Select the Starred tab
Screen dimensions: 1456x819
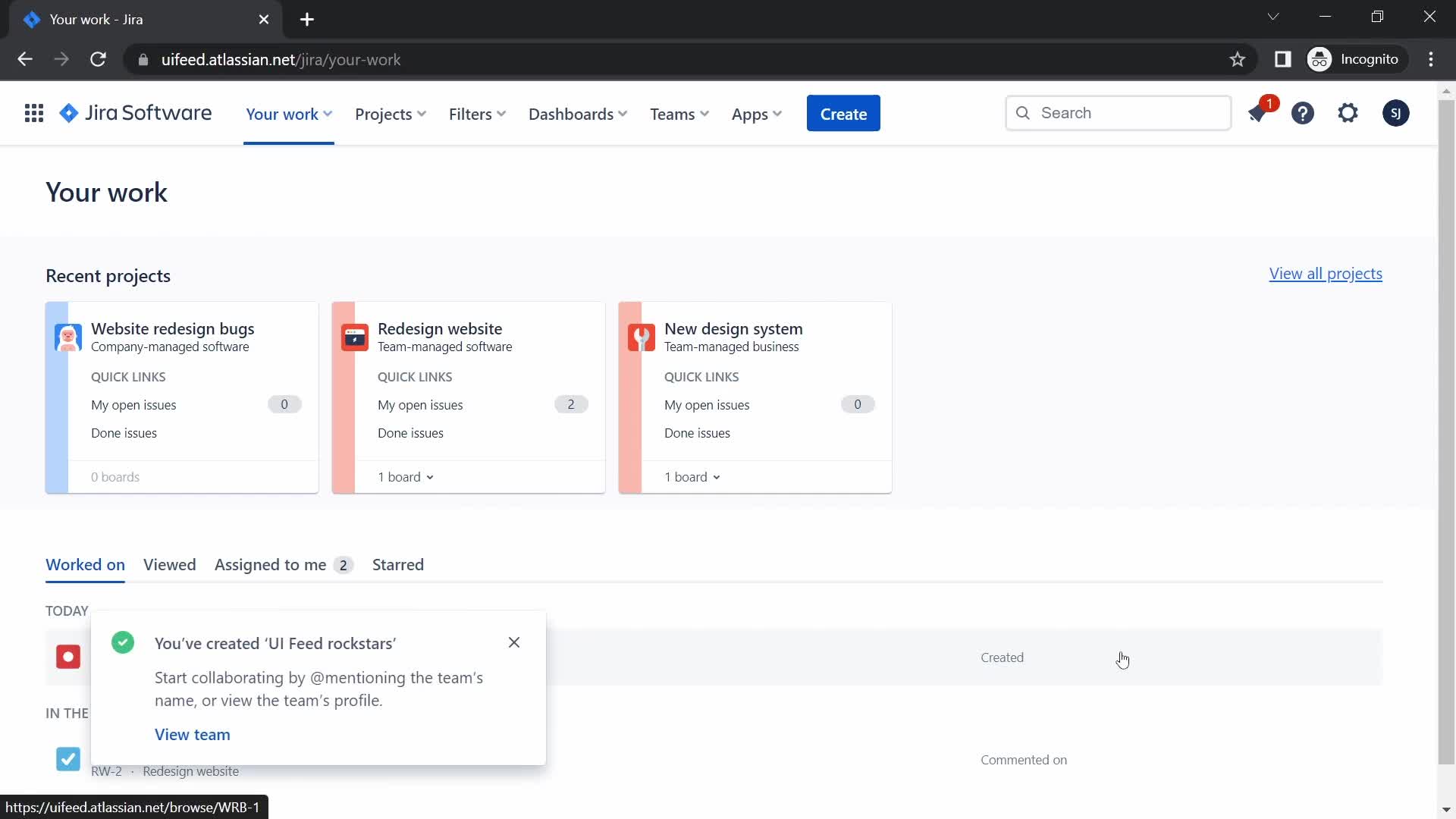pyautogui.click(x=397, y=564)
